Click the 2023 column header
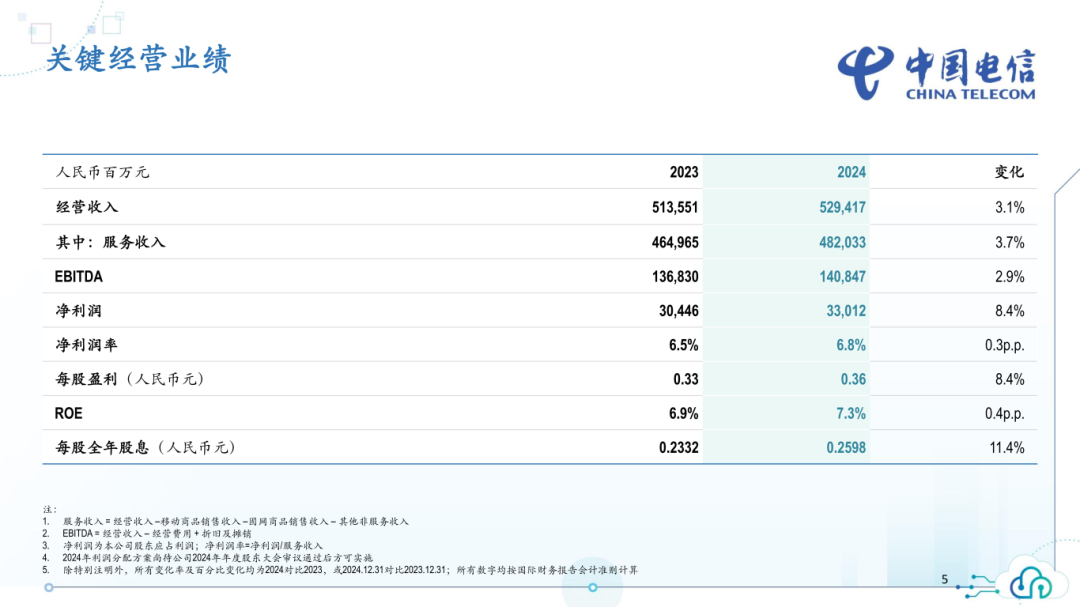This screenshot has width=1080, height=607. 684,172
